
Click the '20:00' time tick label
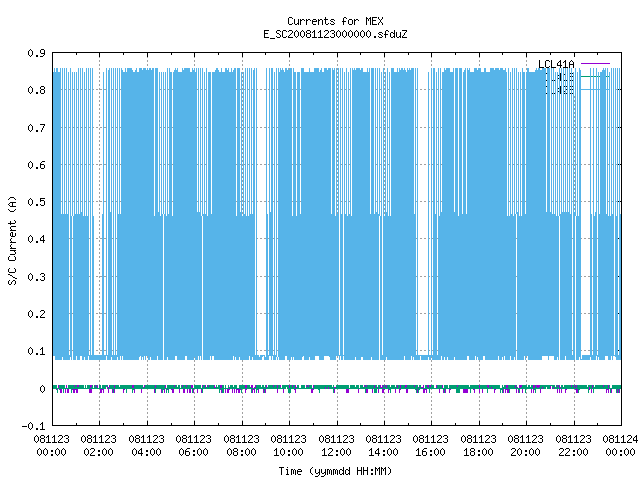(525, 452)
